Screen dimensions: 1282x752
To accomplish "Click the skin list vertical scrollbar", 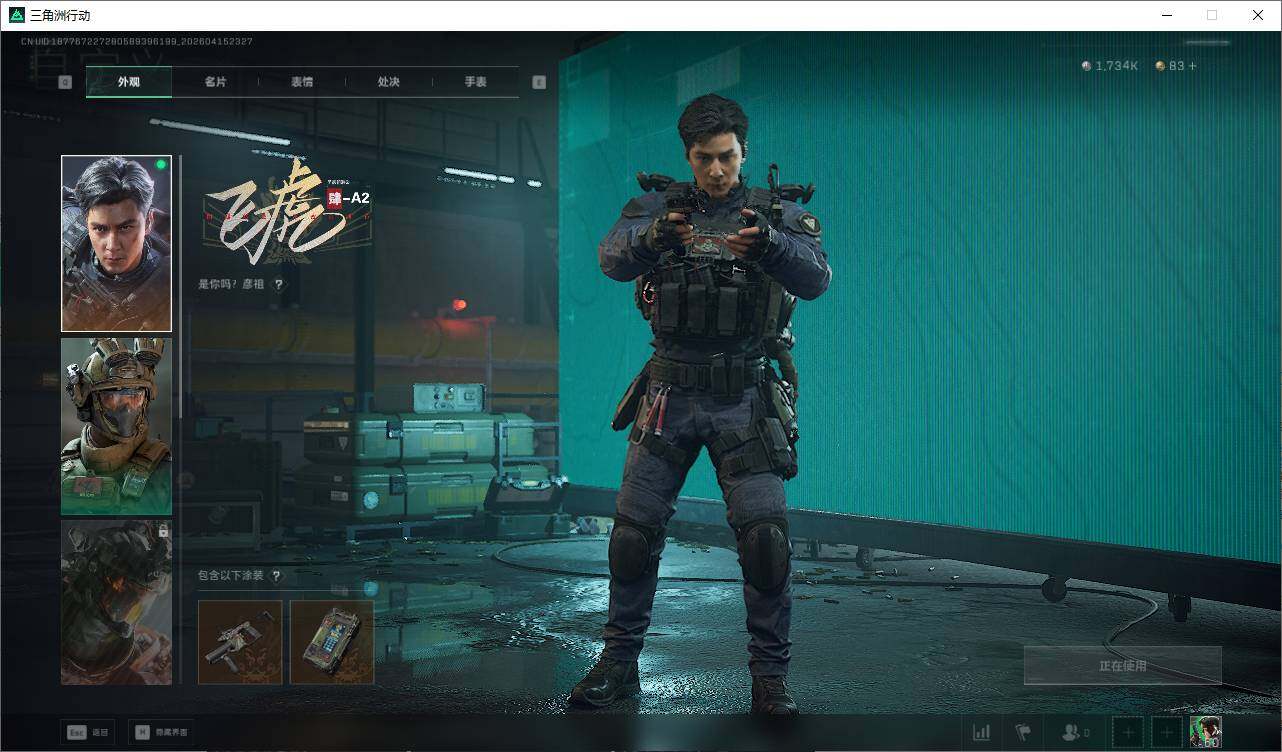I will coord(180,420).
